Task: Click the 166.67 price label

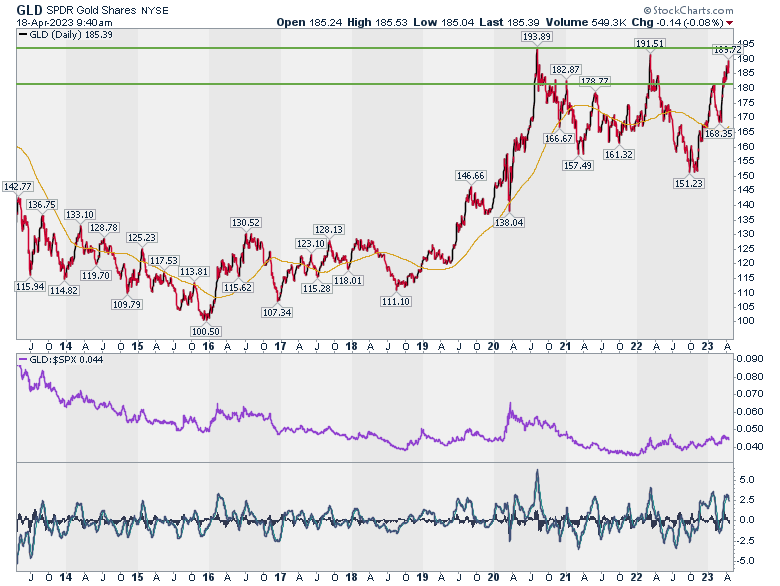Action: click(559, 139)
